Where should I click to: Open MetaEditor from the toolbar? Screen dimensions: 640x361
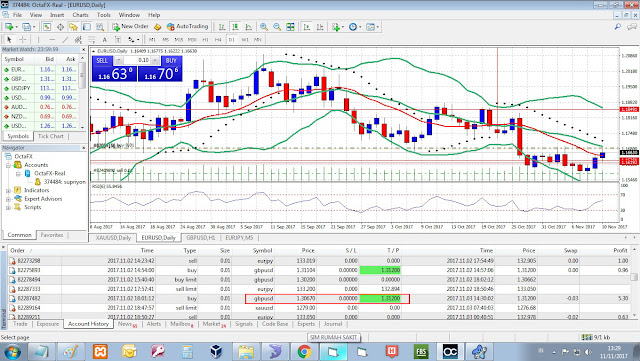(158, 27)
